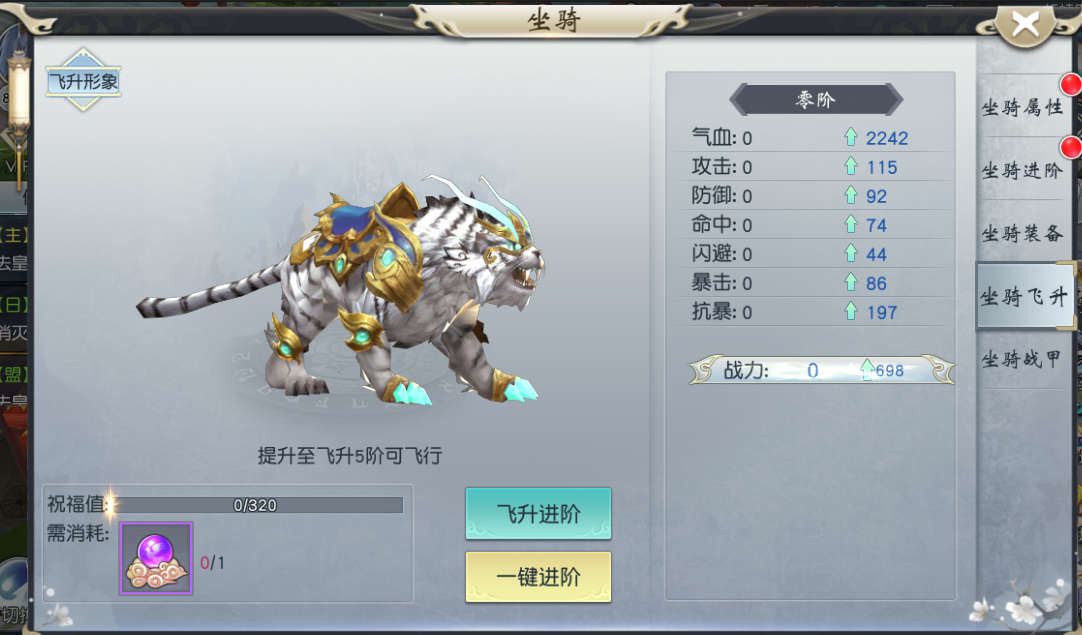Click the 飞升形象 diamond badge icon
The image size is (1082, 635).
point(83,81)
